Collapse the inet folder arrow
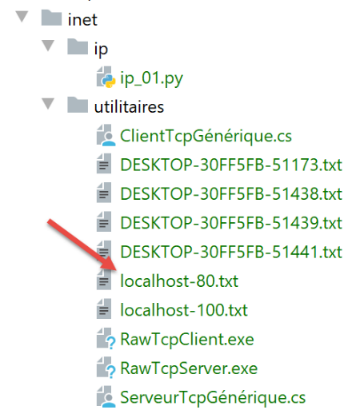Viewport: 364px width, 414px height. coord(22,17)
